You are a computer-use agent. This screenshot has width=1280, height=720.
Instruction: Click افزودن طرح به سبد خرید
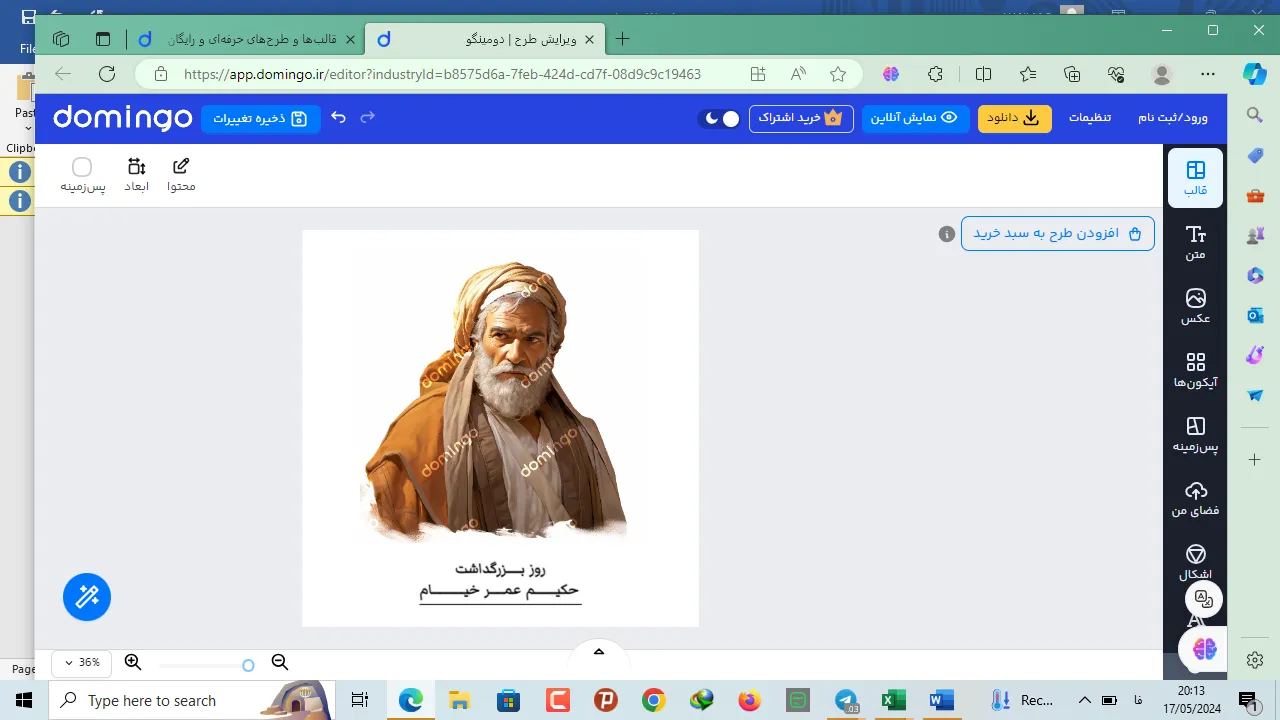click(x=1058, y=233)
